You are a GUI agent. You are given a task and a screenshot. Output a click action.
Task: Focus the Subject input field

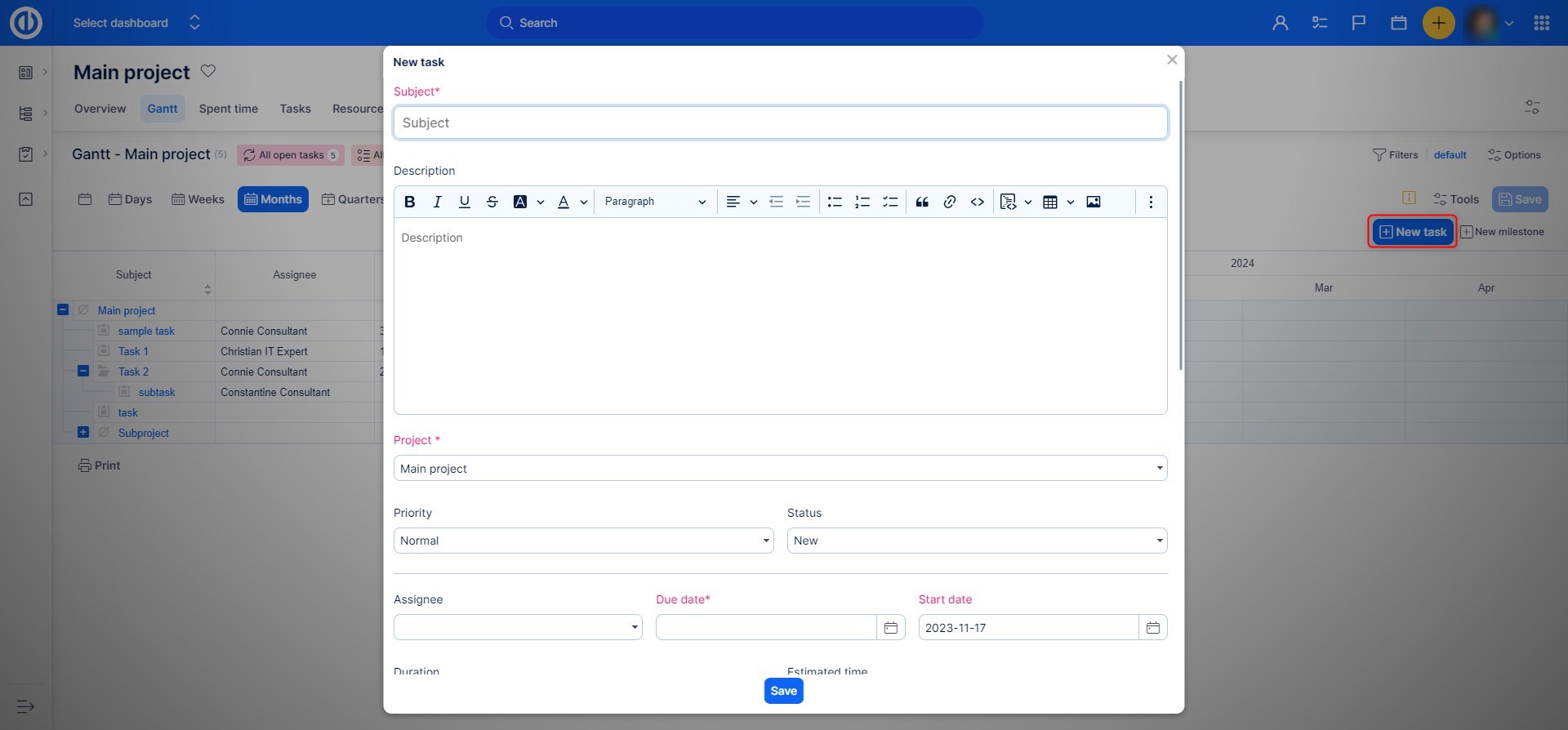(780, 122)
